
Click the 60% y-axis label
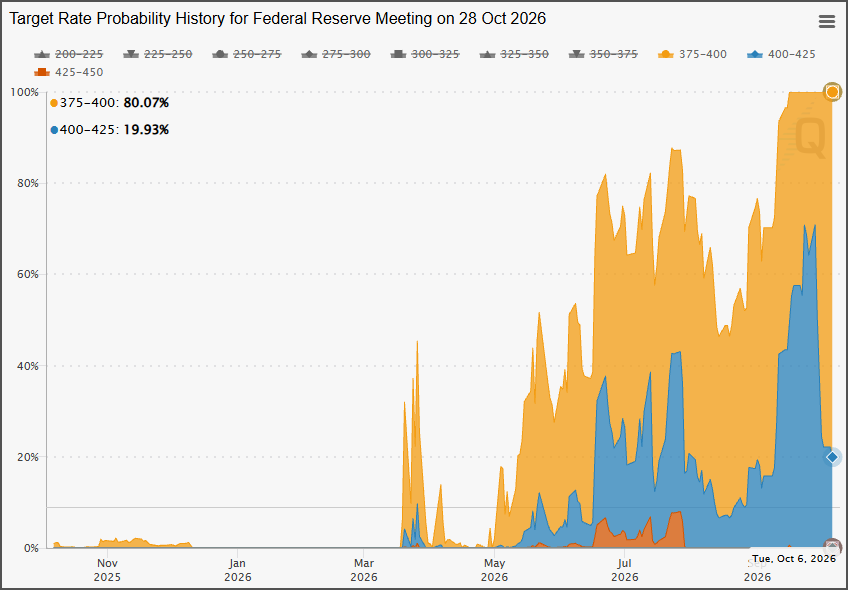click(28, 274)
